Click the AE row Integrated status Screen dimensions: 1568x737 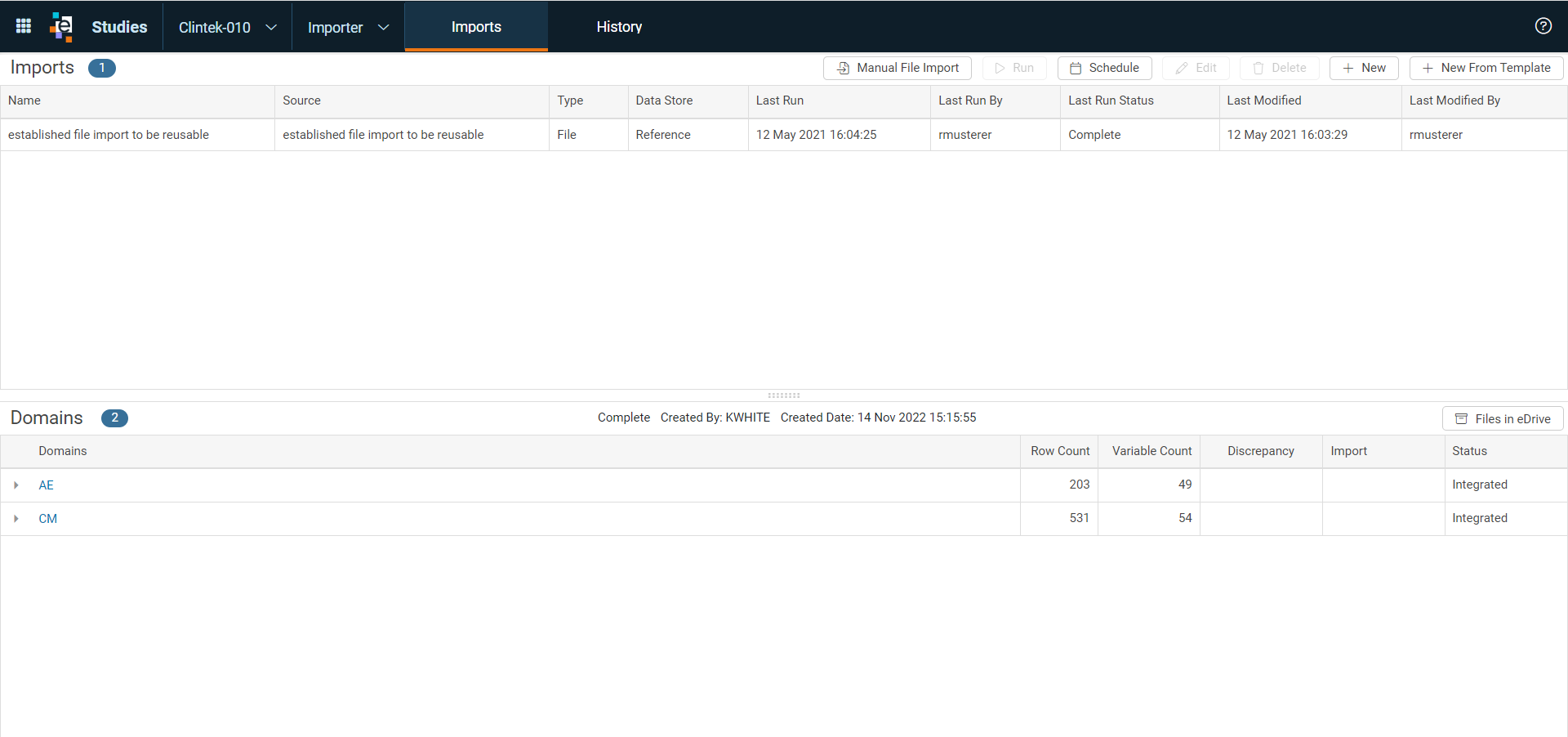[x=1506, y=485]
